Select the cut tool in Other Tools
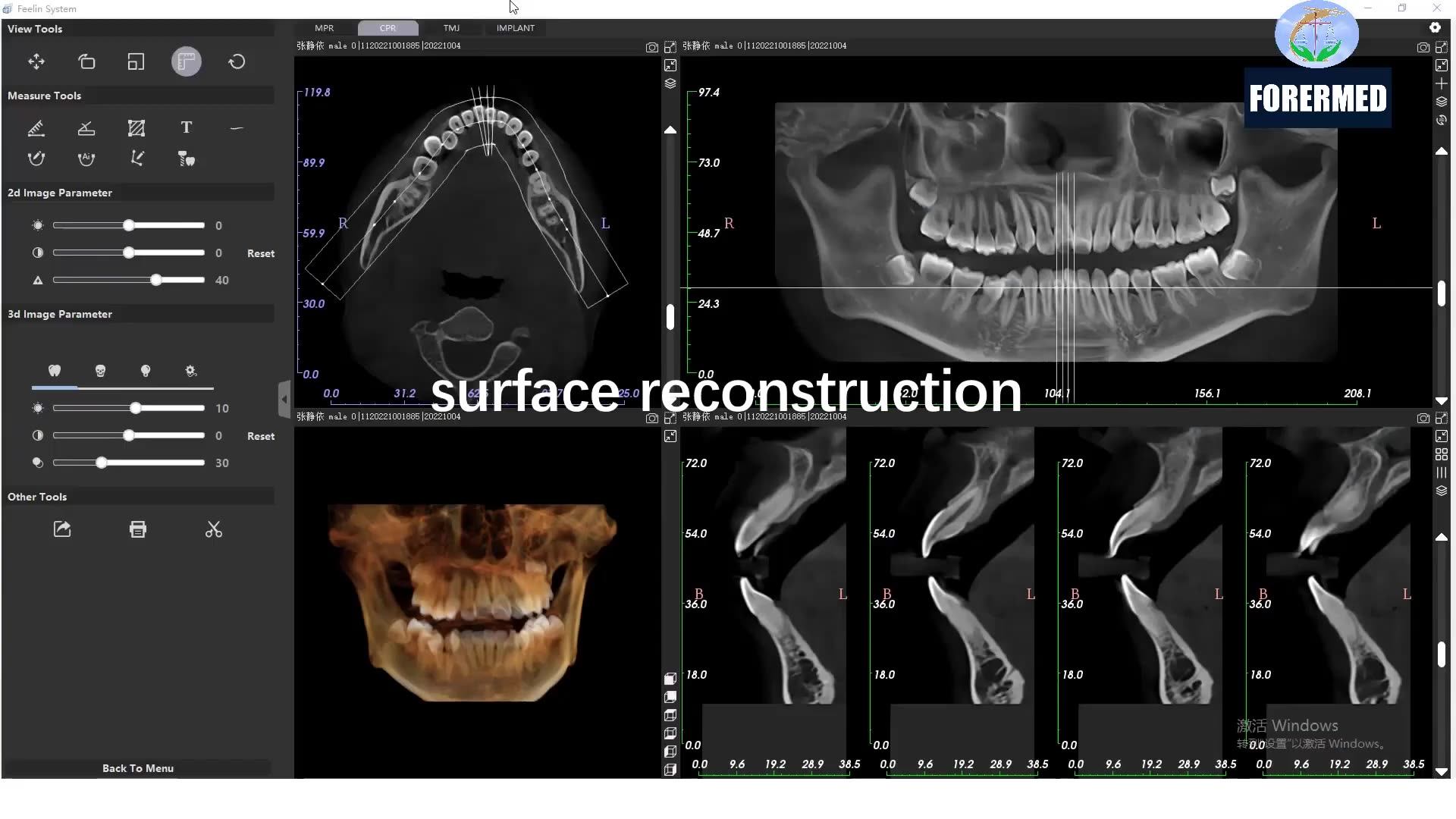Image resolution: width=1456 pixels, height=819 pixels. click(x=213, y=529)
